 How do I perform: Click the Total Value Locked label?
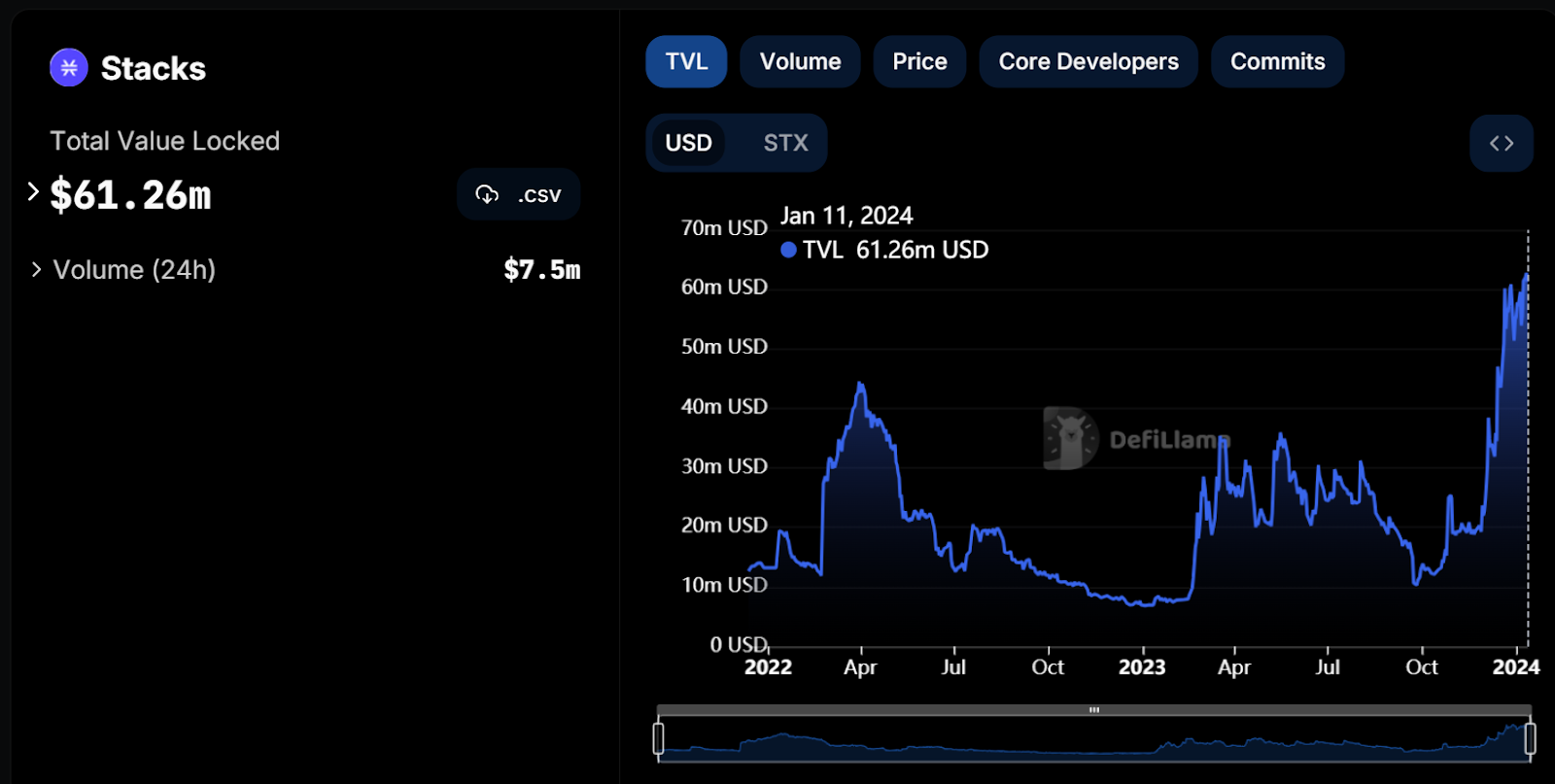pos(165,141)
